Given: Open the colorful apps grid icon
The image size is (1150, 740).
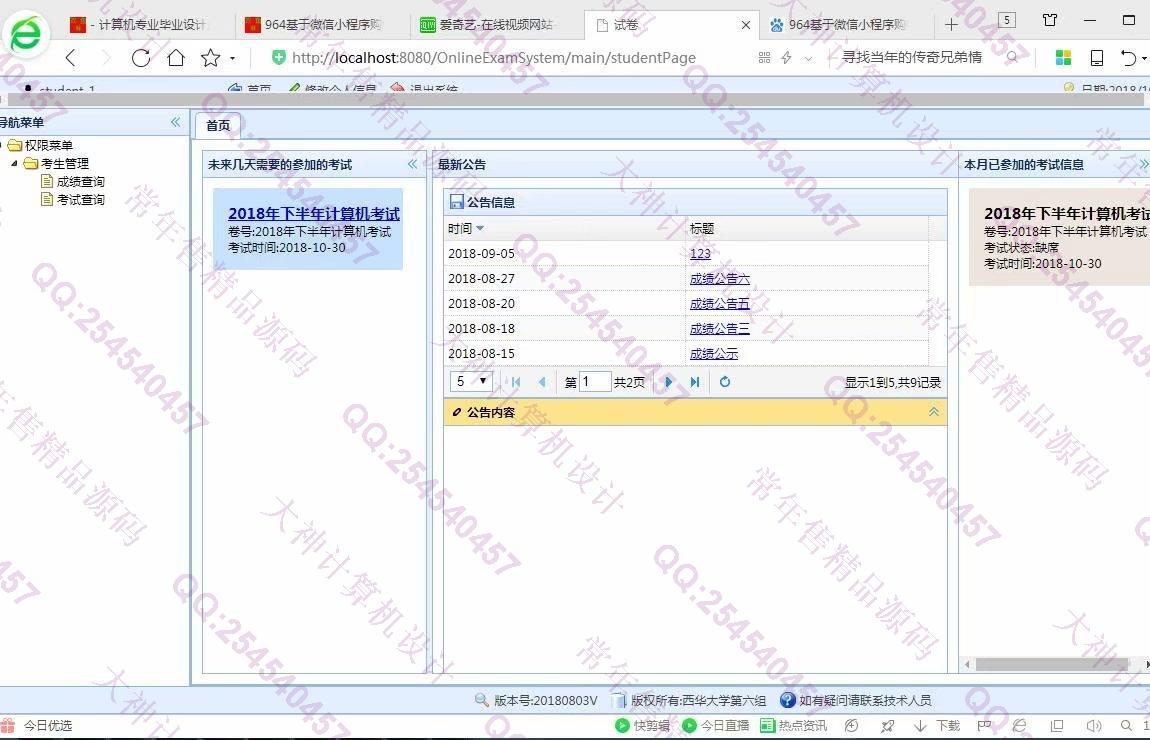Looking at the screenshot, I should (1063, 57).
